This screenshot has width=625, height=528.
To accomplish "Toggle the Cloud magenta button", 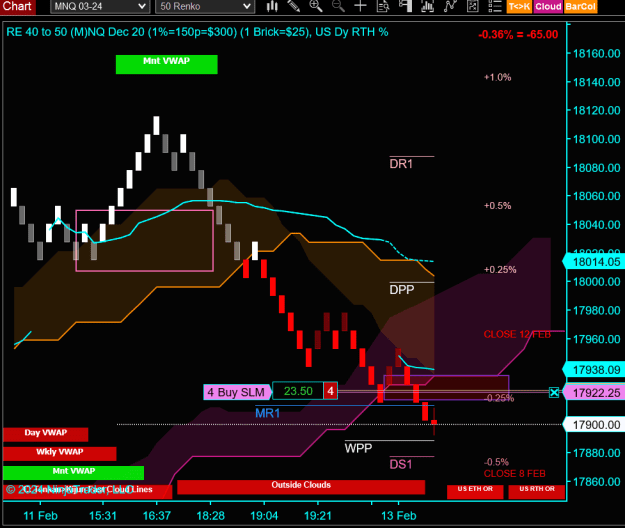I will tap(548, 6).
